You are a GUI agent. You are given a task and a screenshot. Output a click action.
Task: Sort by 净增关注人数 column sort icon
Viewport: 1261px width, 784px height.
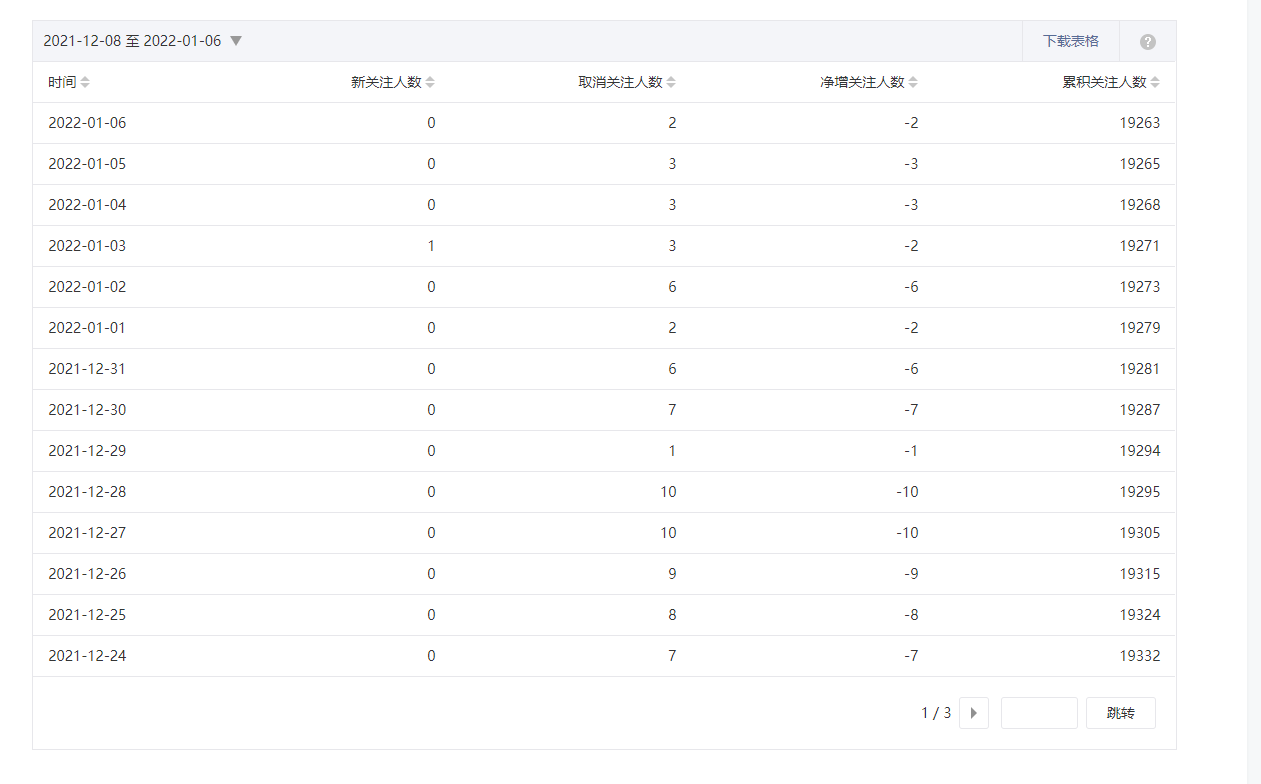click(913, 82)
